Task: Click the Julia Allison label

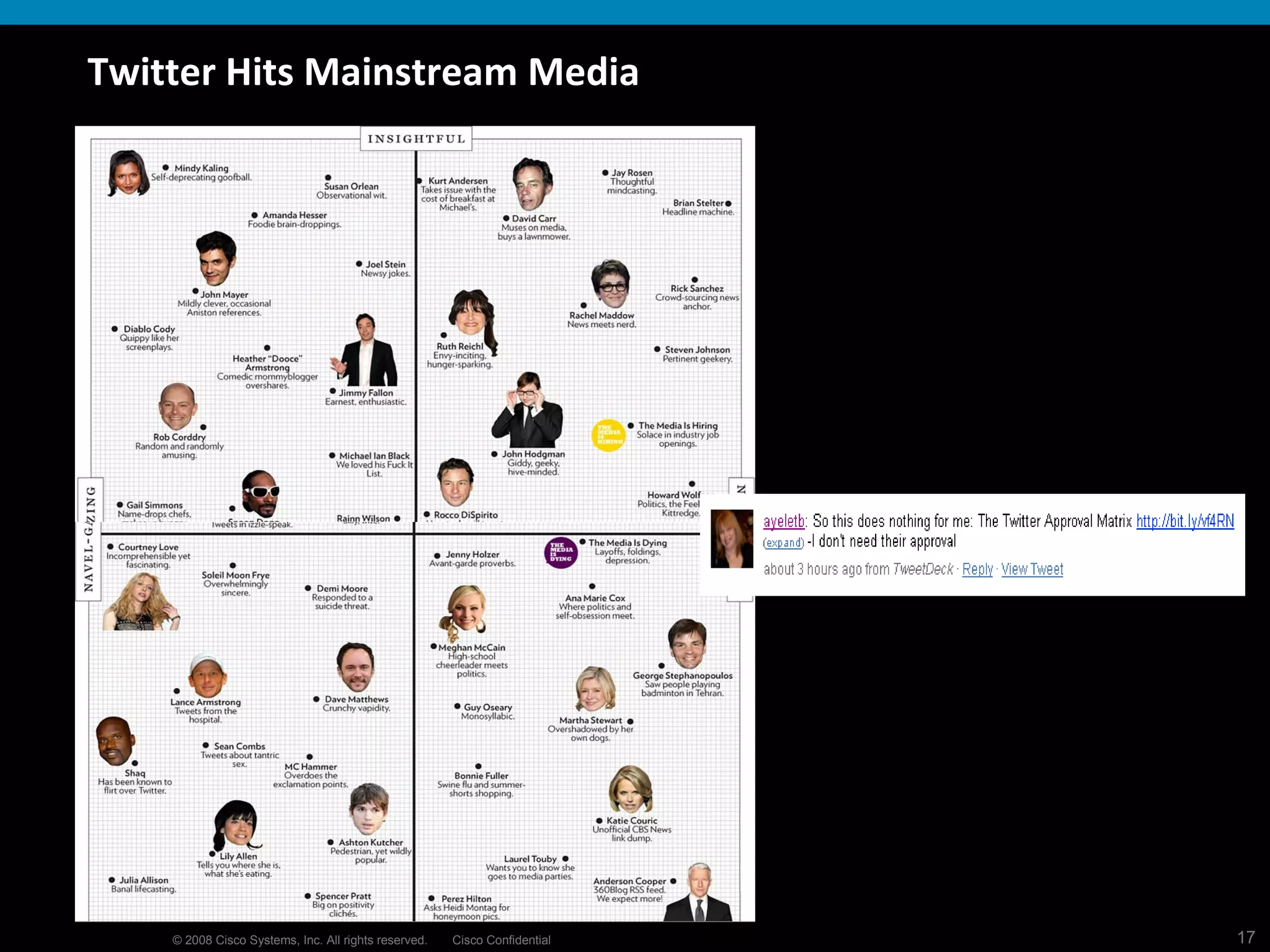Action: click(143, 881)
